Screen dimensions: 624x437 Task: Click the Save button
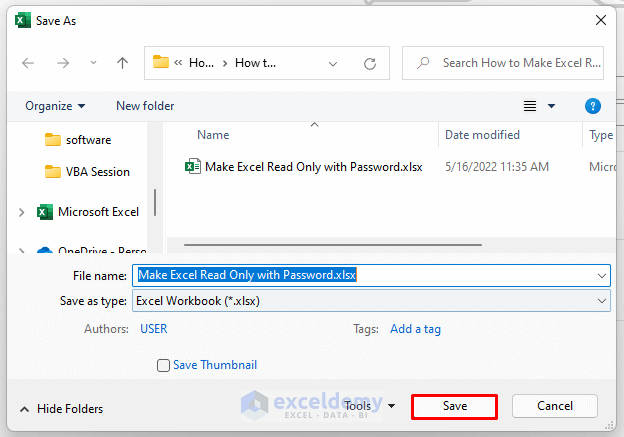tap(455, 406)
